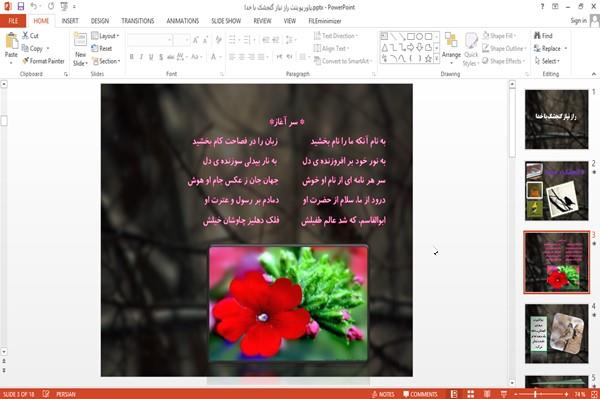Image resolution: width=600 pixels, height=399 pixels.
Task: Toggle Italic formatting
Action: (141, 57)
